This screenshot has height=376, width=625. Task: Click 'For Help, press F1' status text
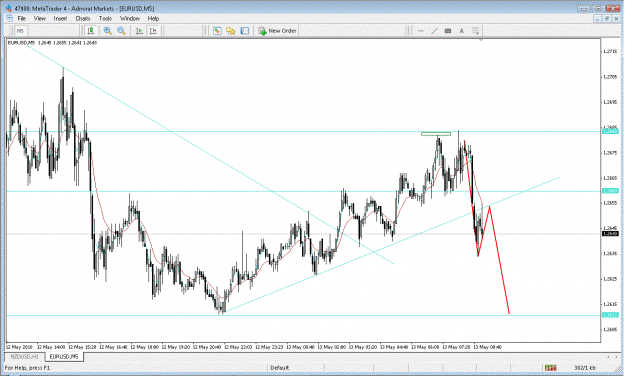(27, 368)
